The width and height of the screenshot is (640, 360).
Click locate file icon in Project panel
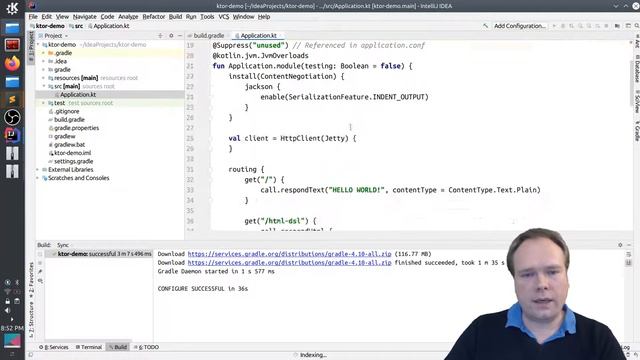pos(160,36)
